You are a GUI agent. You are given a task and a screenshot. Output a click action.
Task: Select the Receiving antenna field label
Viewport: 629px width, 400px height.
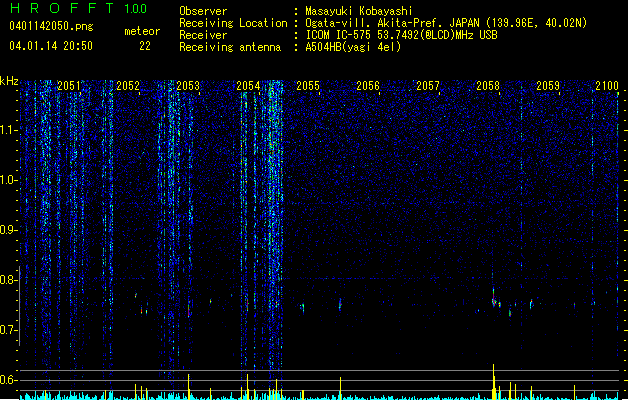230,47
